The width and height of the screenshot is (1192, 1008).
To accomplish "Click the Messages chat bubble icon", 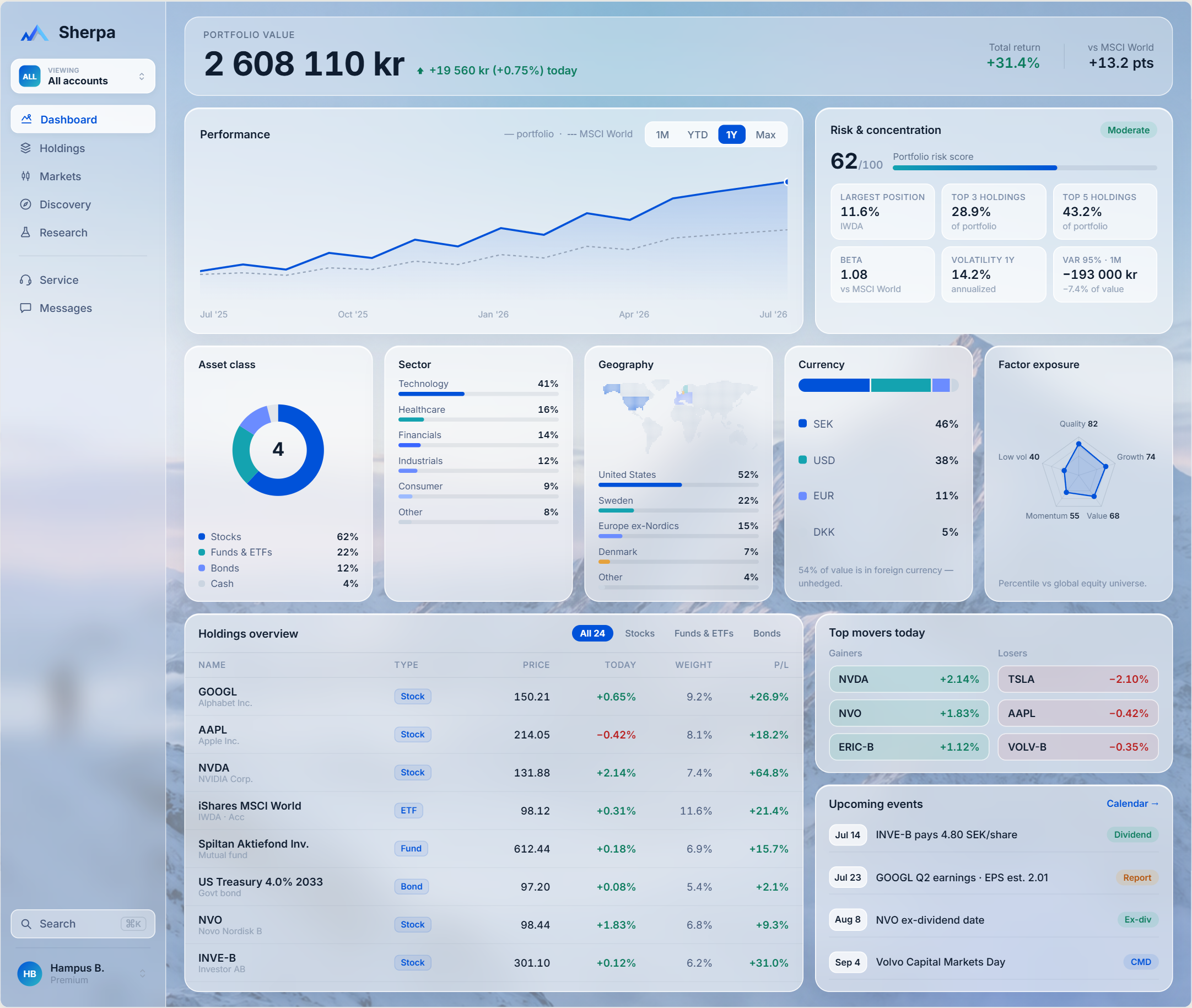I will pos(26,308).
